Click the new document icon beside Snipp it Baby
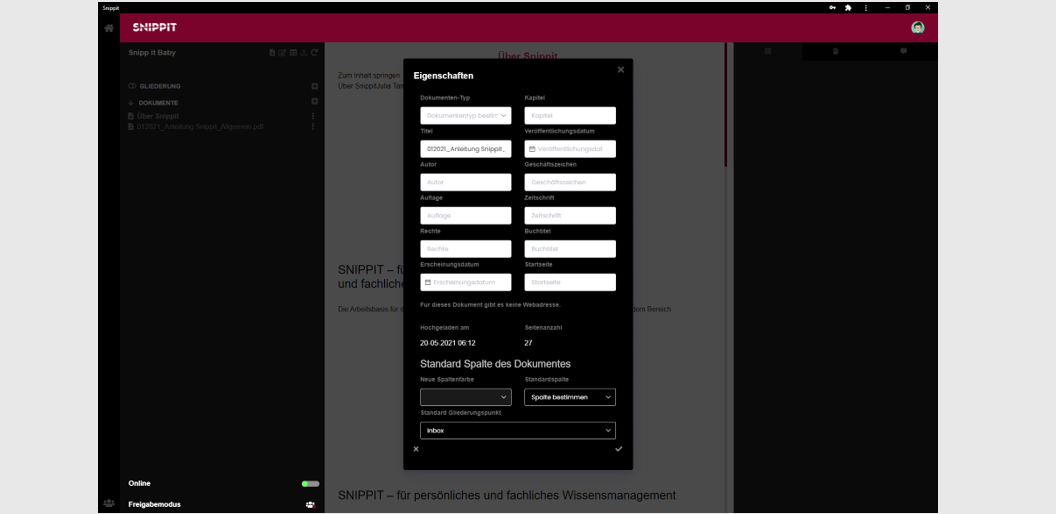 [272, 53]
